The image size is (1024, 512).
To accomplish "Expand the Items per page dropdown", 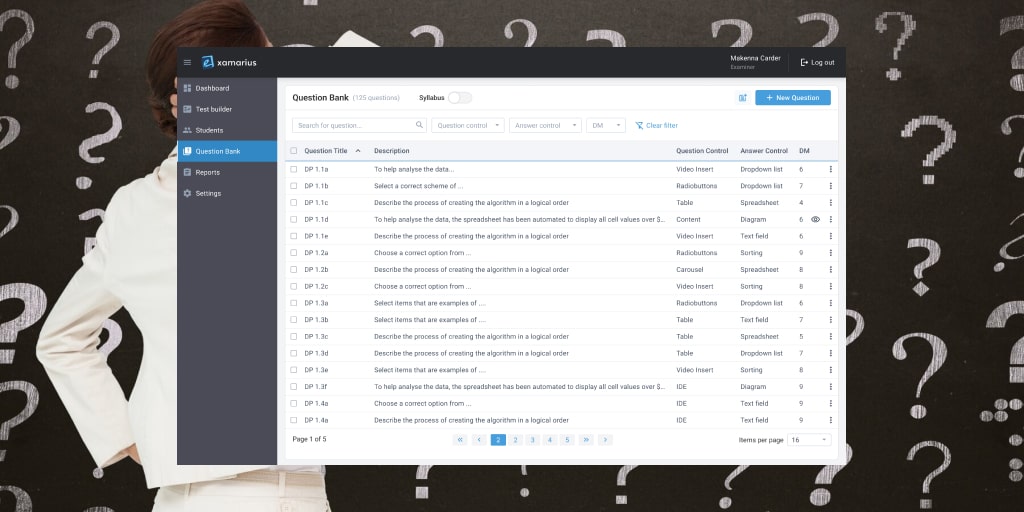I will pyautogui.click(x=809, y=440).
